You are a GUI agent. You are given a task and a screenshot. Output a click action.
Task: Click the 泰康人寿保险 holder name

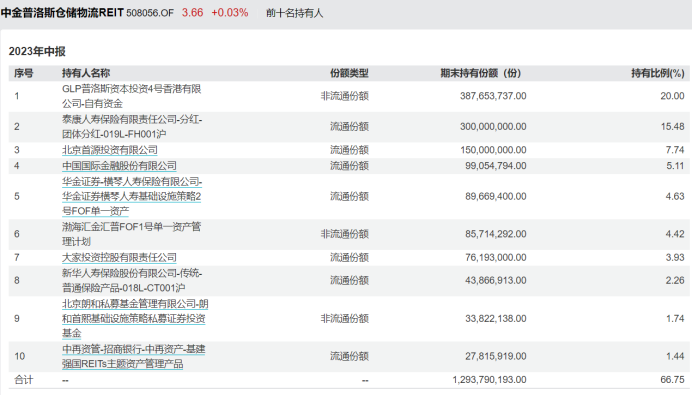132,127
